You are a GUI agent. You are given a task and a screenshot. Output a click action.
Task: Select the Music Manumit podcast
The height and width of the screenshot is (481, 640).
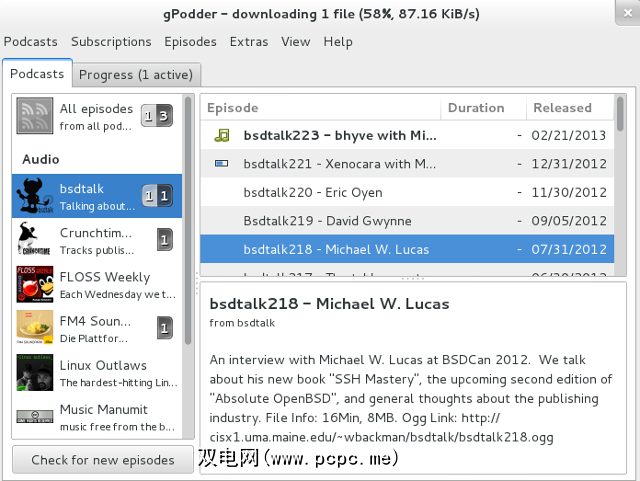point(97,416)
